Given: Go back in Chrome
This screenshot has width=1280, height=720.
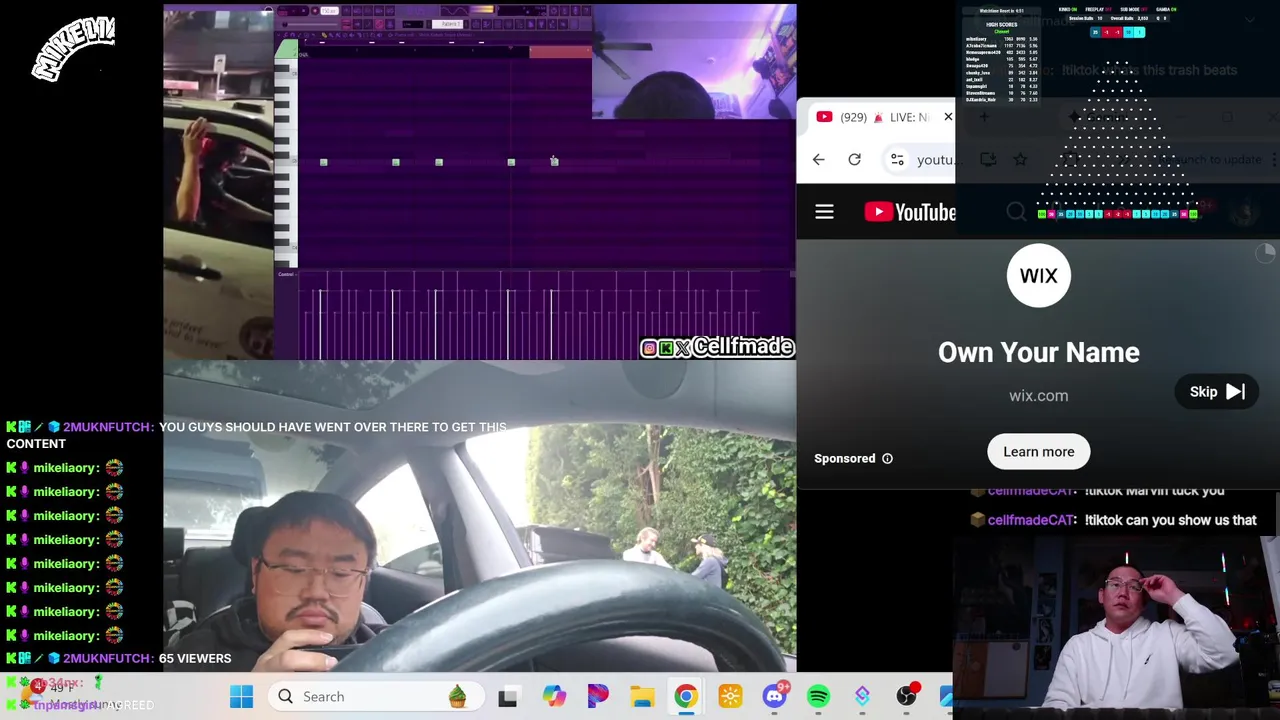Looking at the screenshot, I should (x=818, y=160).
